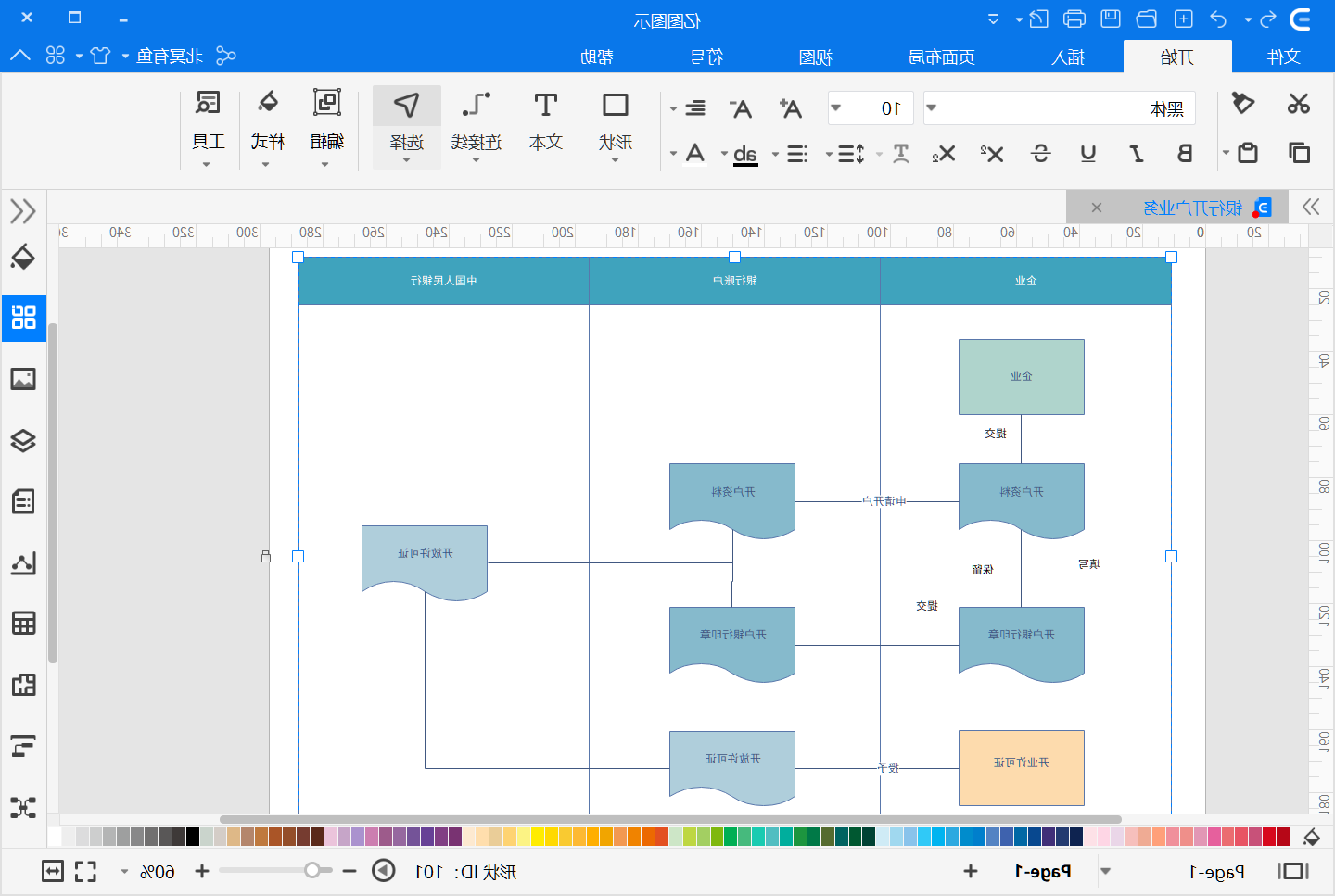Click the zoom slider in status bar
Viewport: 1335px width, 896px height.
275,871
